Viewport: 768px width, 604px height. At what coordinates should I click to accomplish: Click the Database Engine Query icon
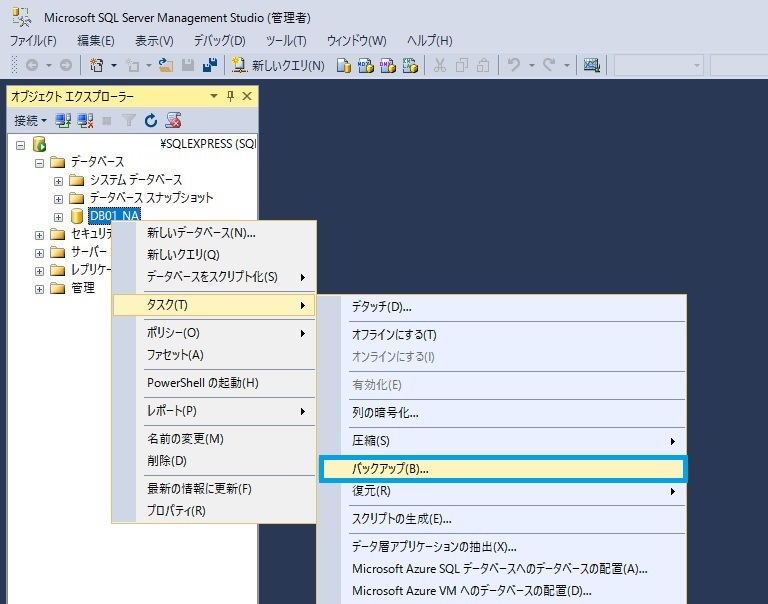[x=344, y=65]
